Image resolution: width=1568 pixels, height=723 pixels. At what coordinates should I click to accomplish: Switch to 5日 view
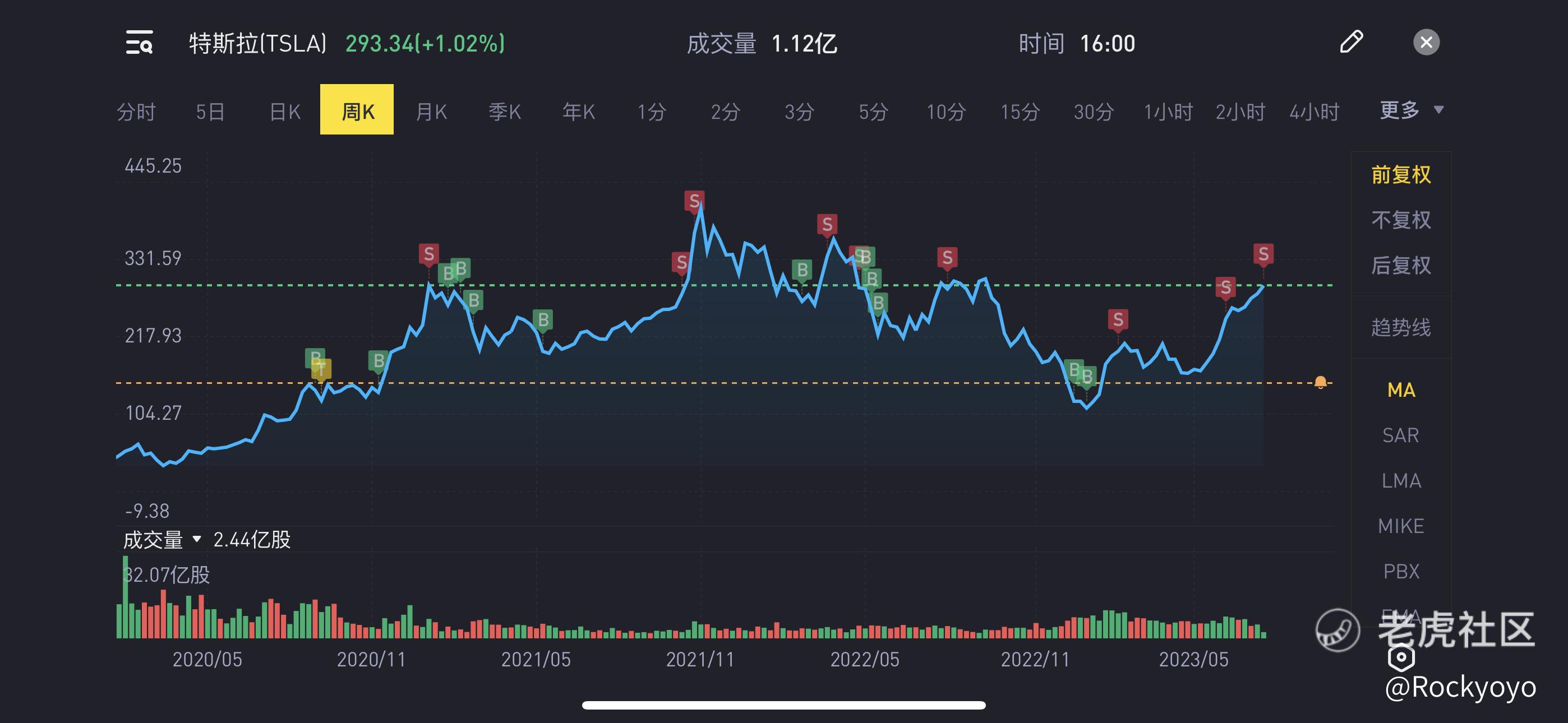pyautogui.click(x=211, y=112)
